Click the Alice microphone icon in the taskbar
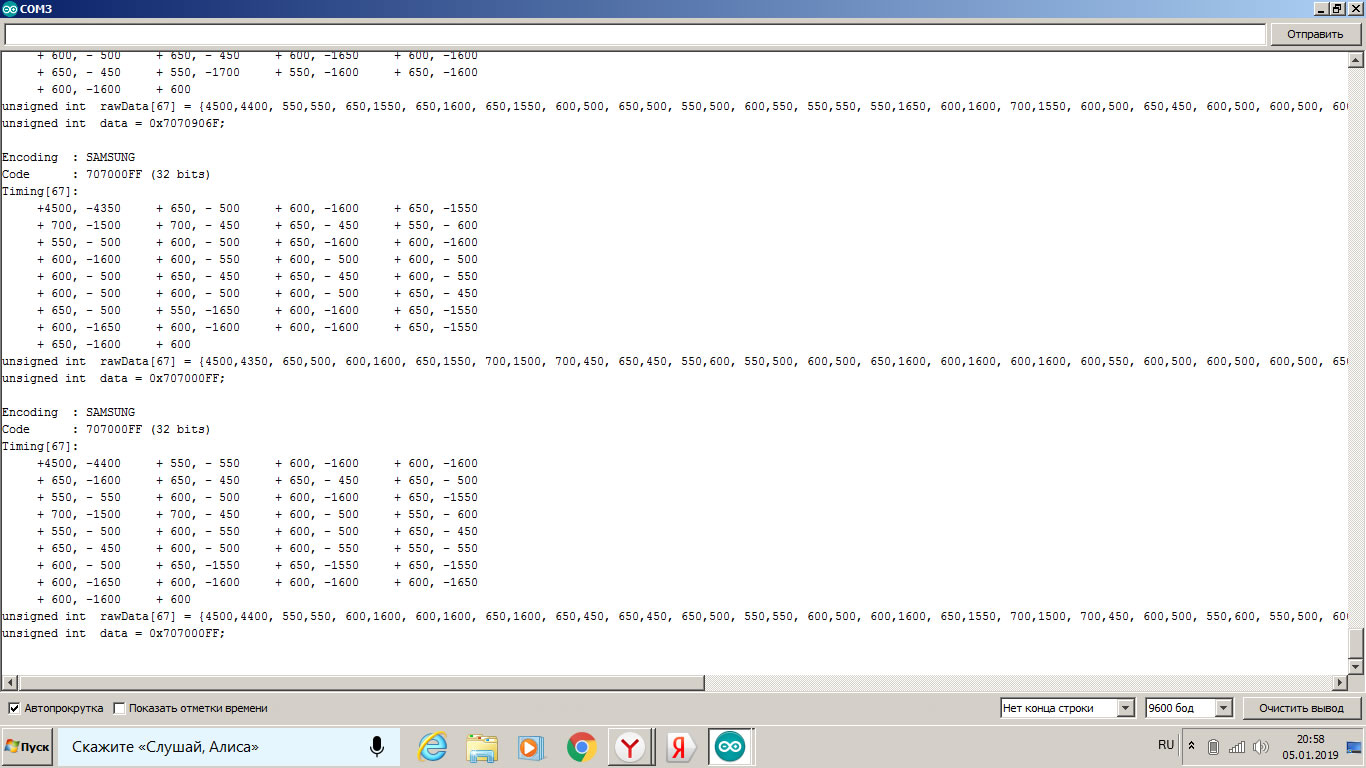This screenshot has height=768, width=1366. point(377,747)
